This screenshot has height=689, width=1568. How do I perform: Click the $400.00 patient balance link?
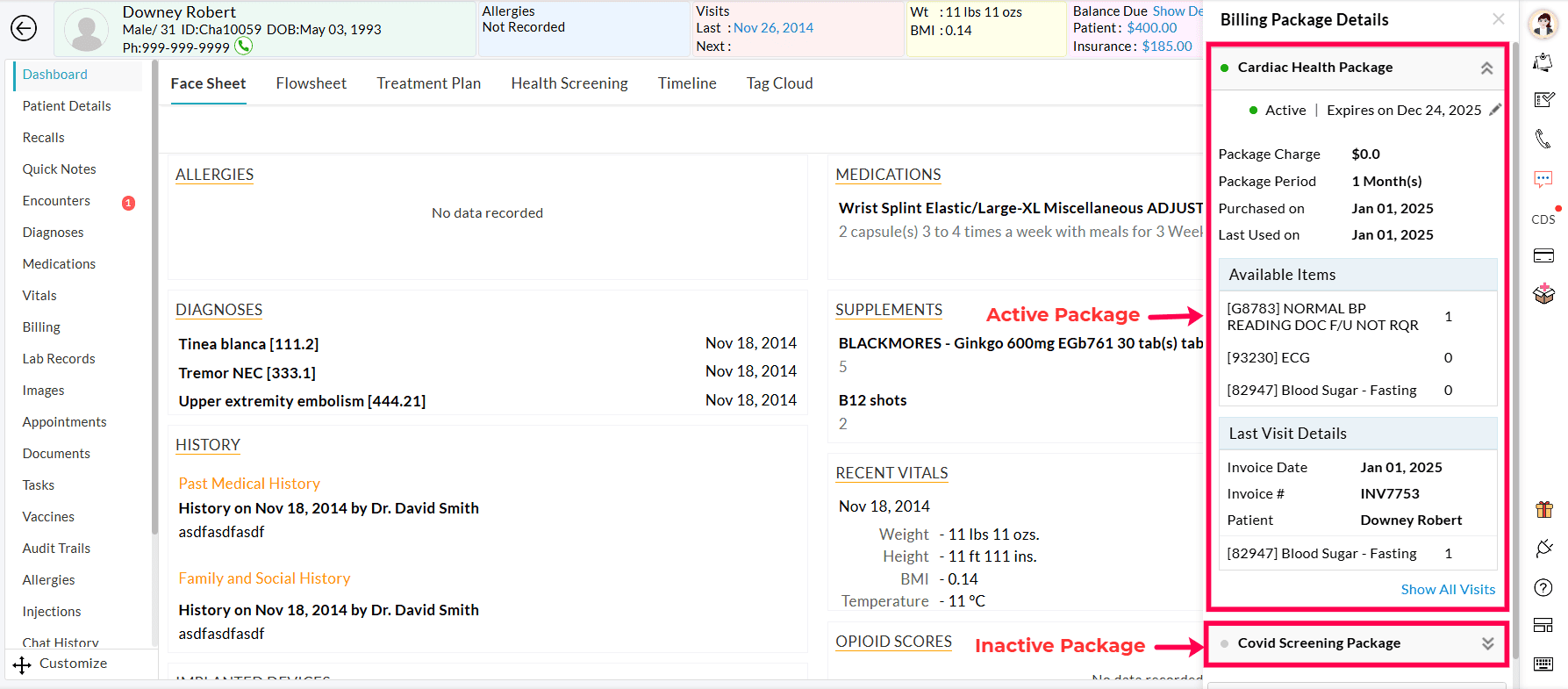click(x=1152, y=28)
